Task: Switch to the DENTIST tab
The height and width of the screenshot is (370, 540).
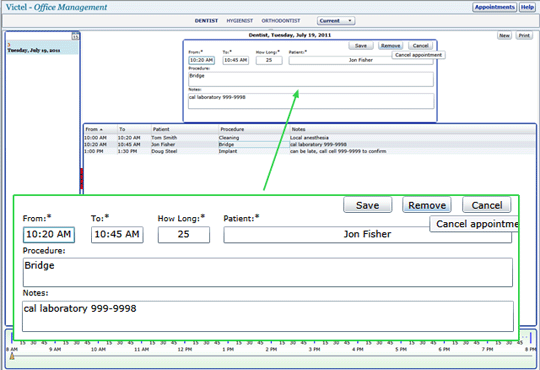Action: 206,21
